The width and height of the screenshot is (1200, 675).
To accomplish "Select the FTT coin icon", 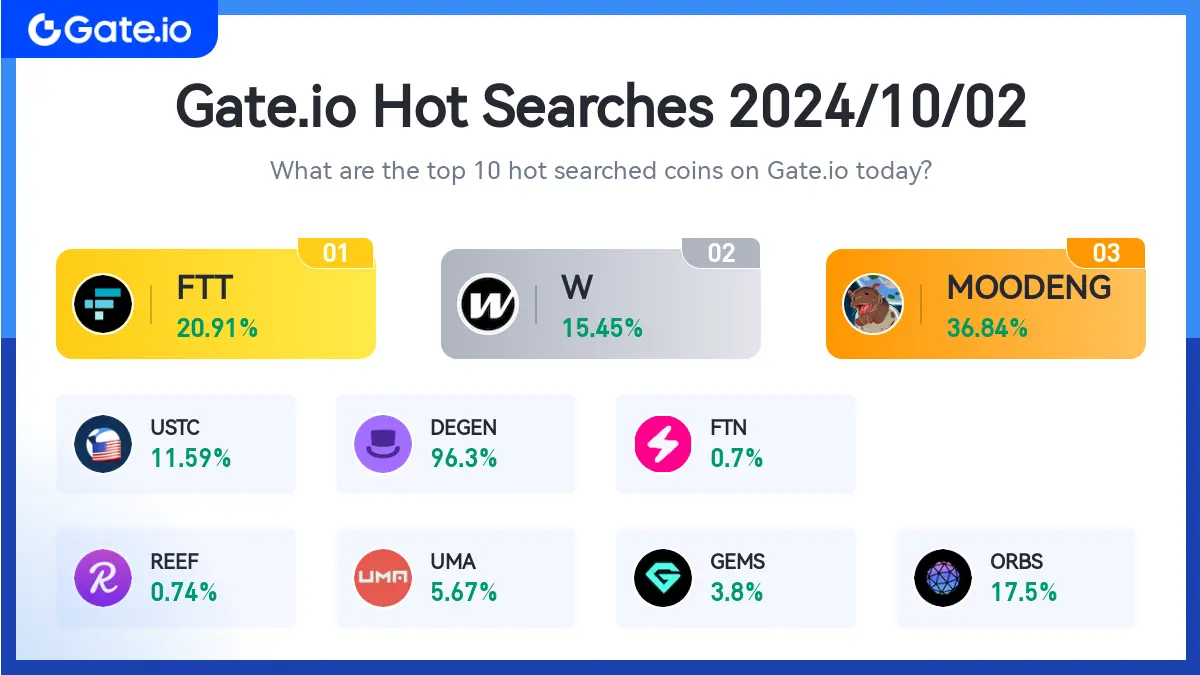I will pyautogui.click(x=103, y=304).
